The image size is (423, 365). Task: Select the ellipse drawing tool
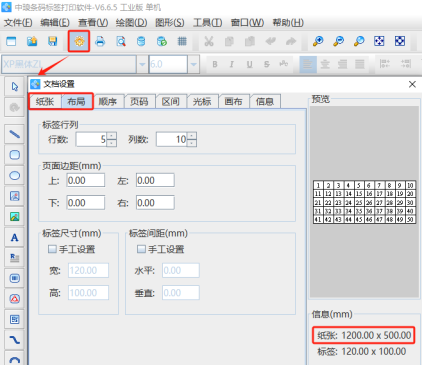coord(14,175)
